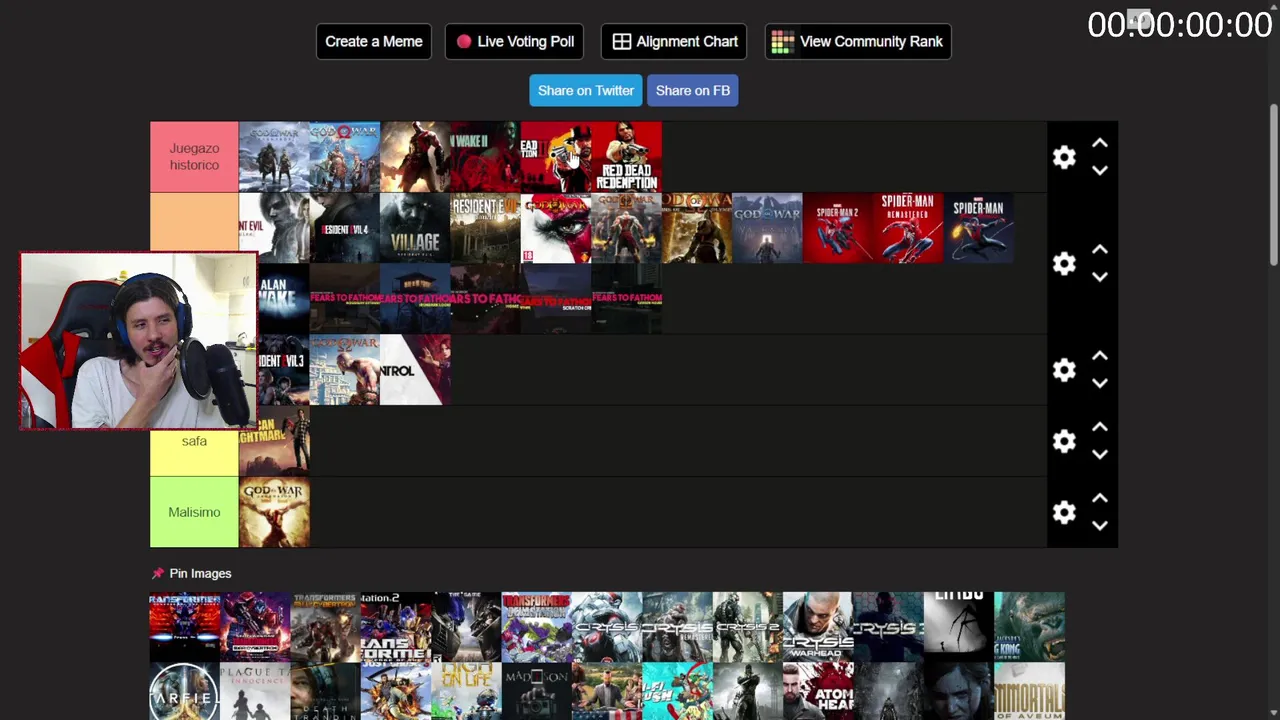
Task: Share tier list on Twitter
Action: pos(586,90)
